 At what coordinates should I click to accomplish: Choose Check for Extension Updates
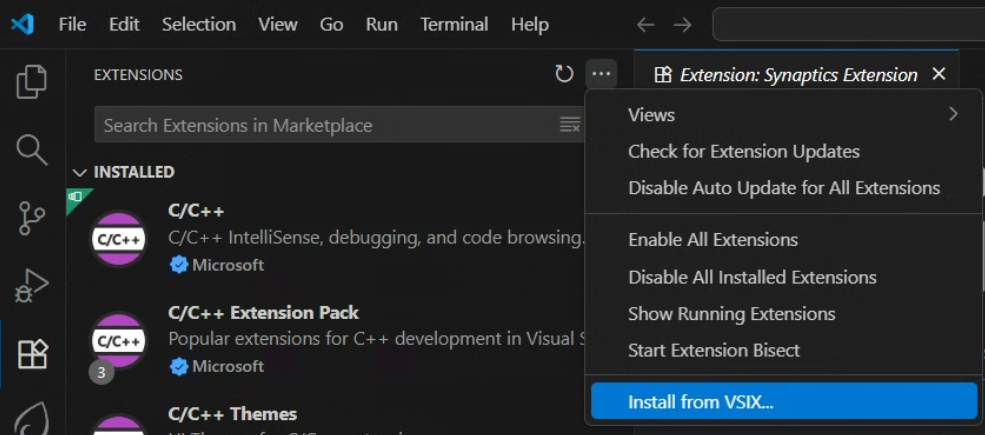(743, 152)
